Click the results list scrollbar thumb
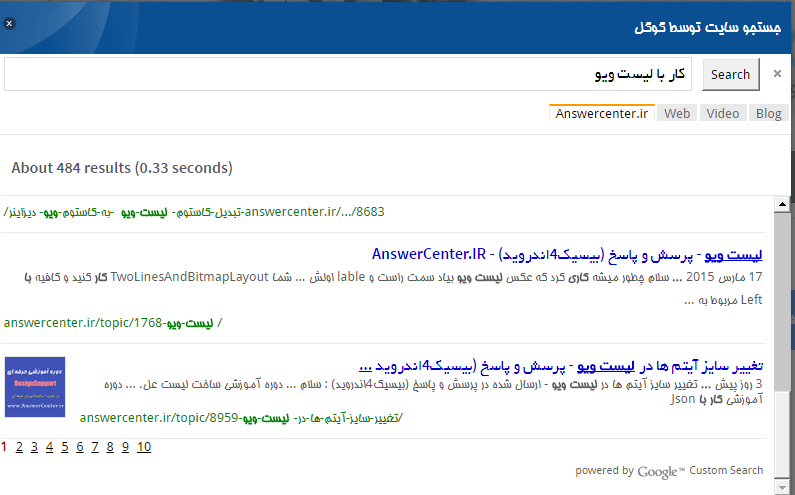The height and width of the screenshot is (495, 795). pyautogui.click(x=782, y=300)
